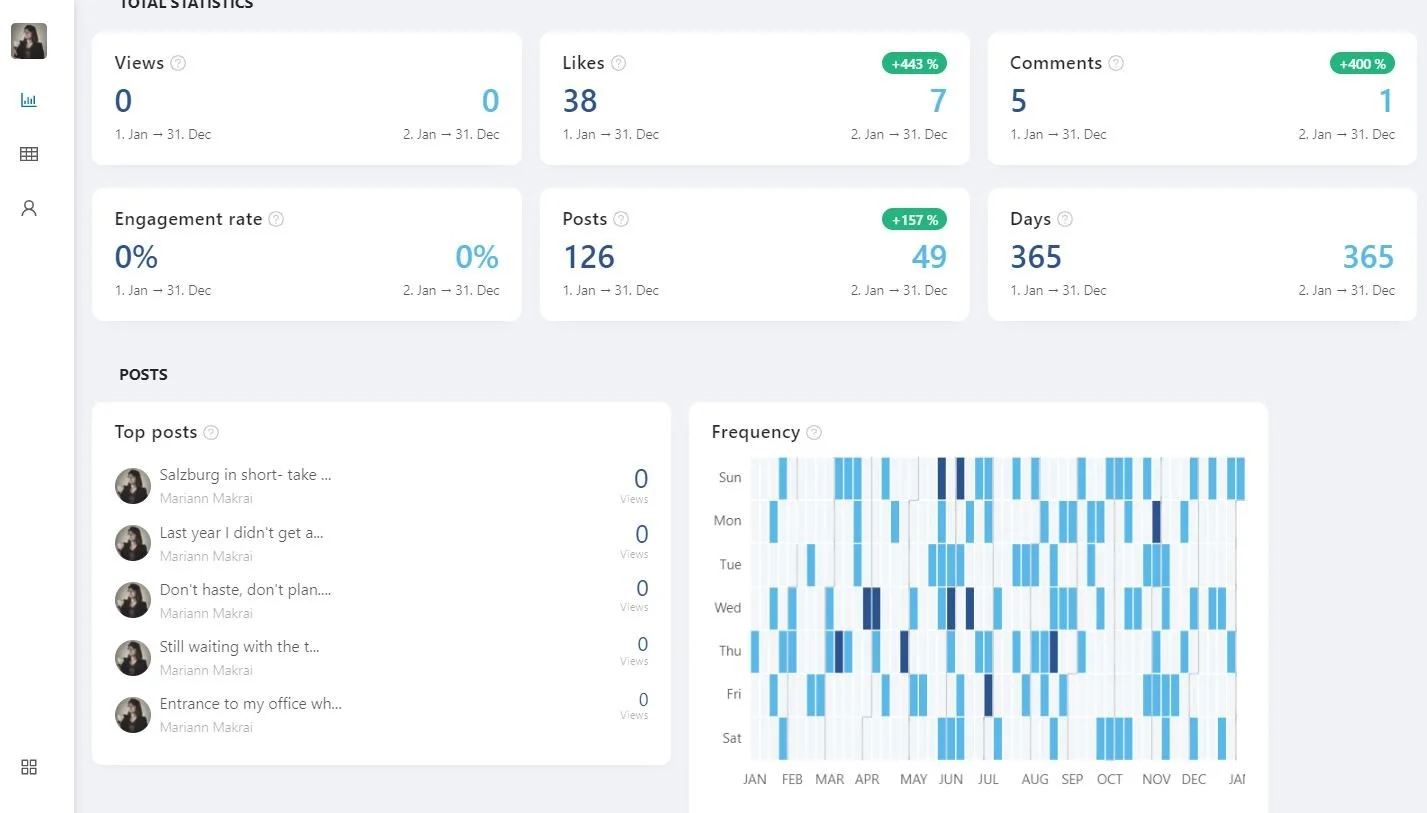Screen dimensions: 1427x813
Task: Open the 'Last year I didn't get a...' post
Action: [x=241, y=533]
